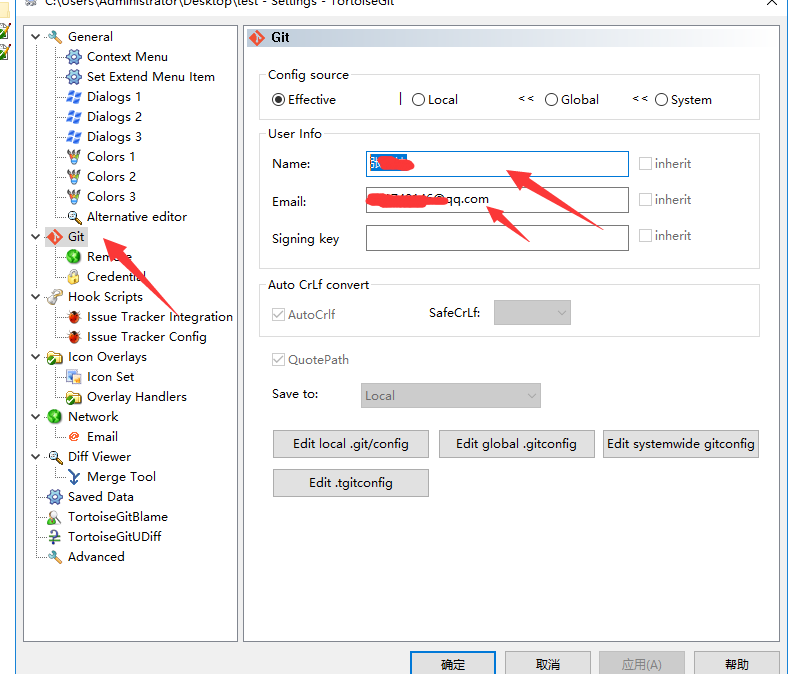793x674 pixels.
Task: Collapse the Diff Viewer tree node
Action: pos(35,457)
